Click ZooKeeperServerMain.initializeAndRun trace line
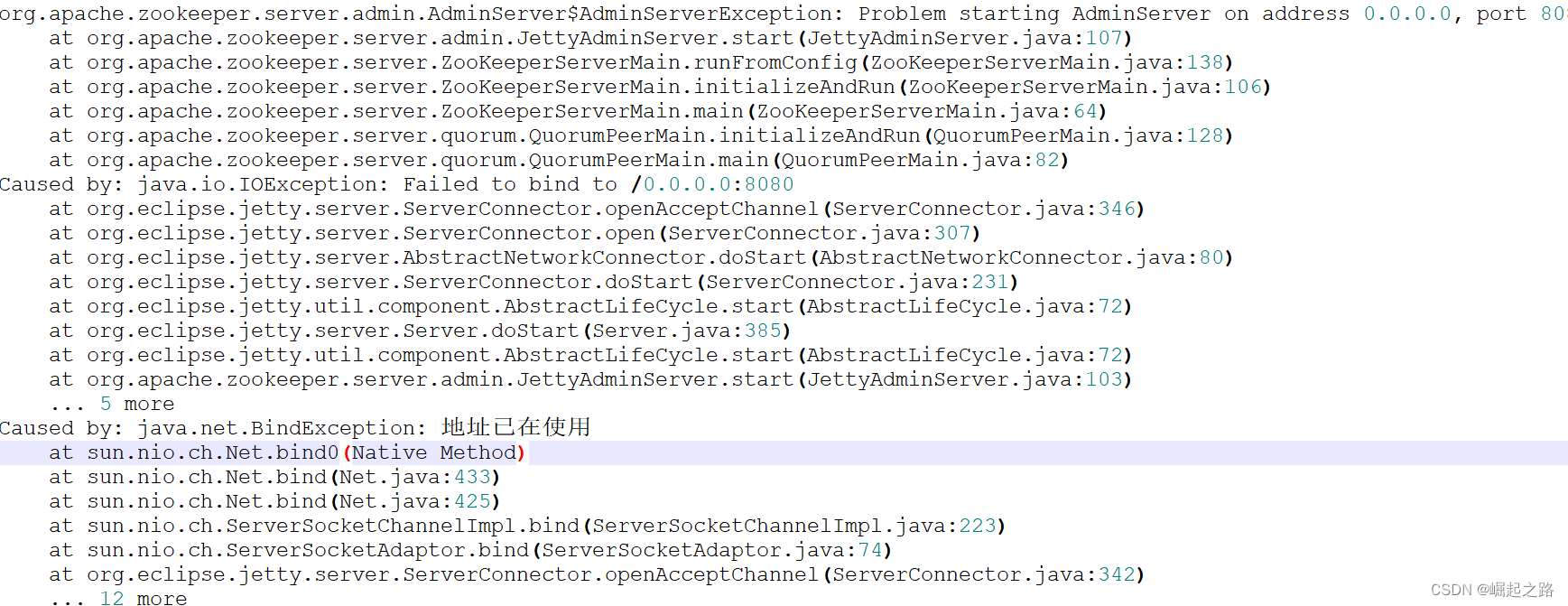 point(660,87)
